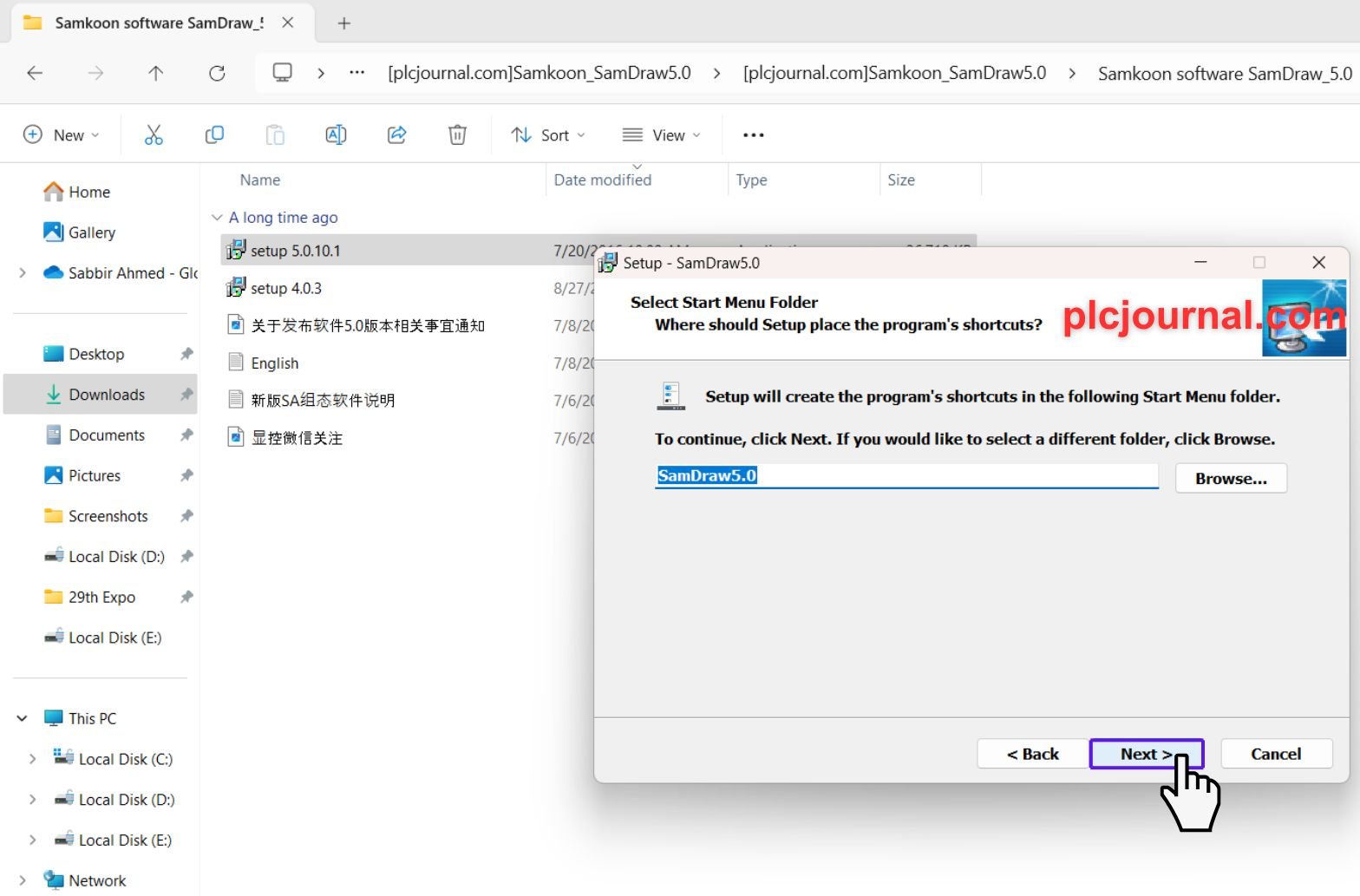Click the Rename icon in toolbar
The image size is (1360, 896).
click(x=336, y=134)
